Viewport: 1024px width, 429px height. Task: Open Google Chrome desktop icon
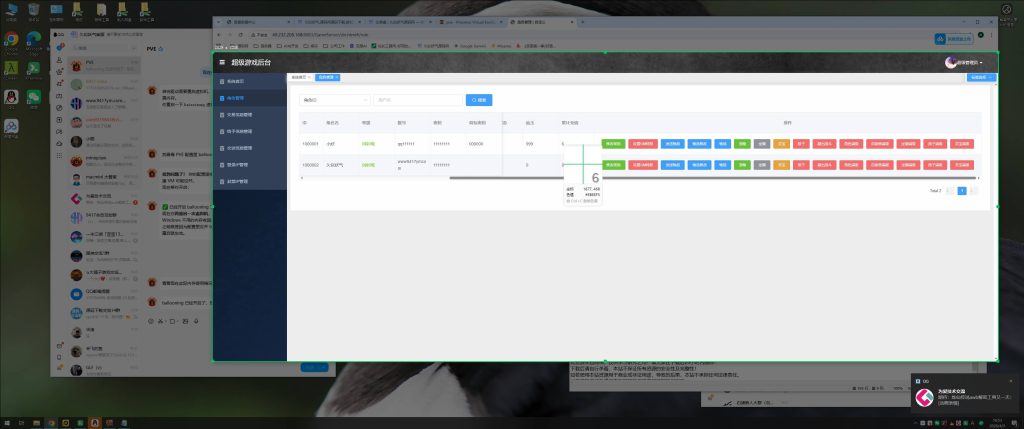pos(11,40)
